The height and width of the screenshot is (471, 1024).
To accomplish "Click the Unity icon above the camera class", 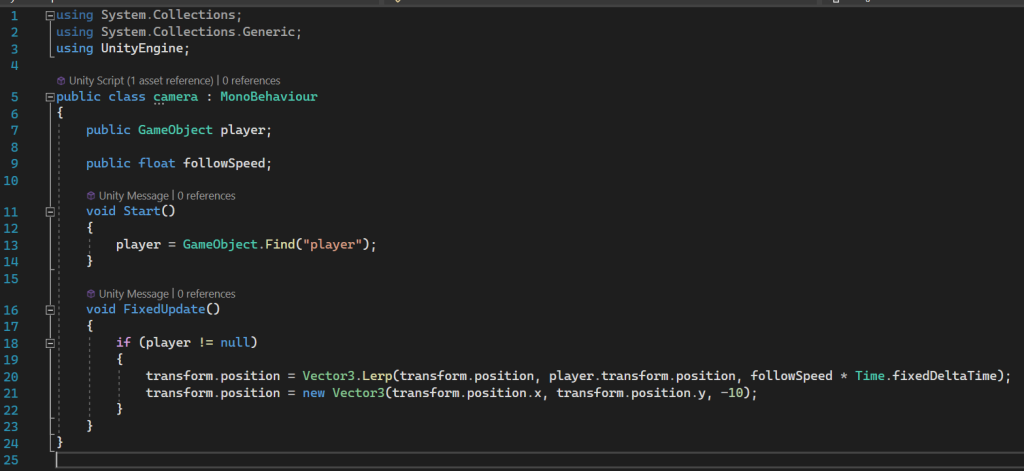I will point(62,80).
